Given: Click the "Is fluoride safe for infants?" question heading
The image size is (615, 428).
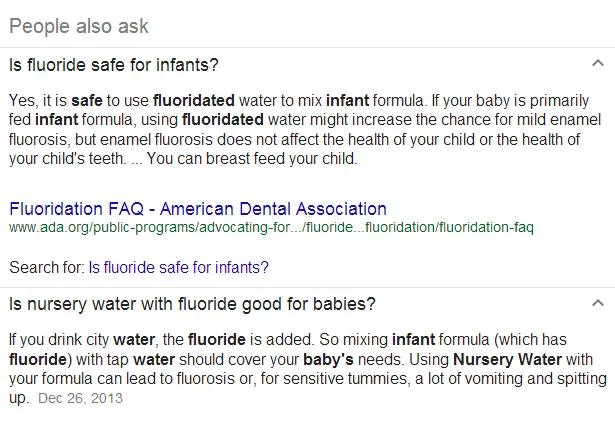Looking at the screenshot, I should 113,66.
